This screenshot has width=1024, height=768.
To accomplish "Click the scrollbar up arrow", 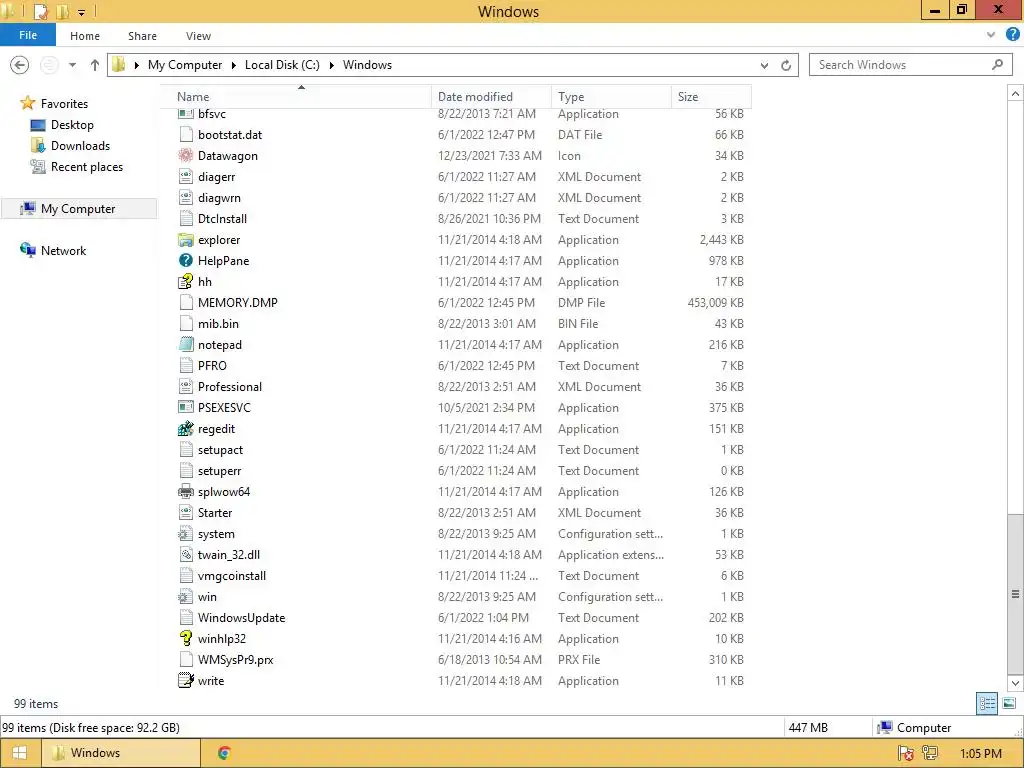I will [x=1016, y=94].
